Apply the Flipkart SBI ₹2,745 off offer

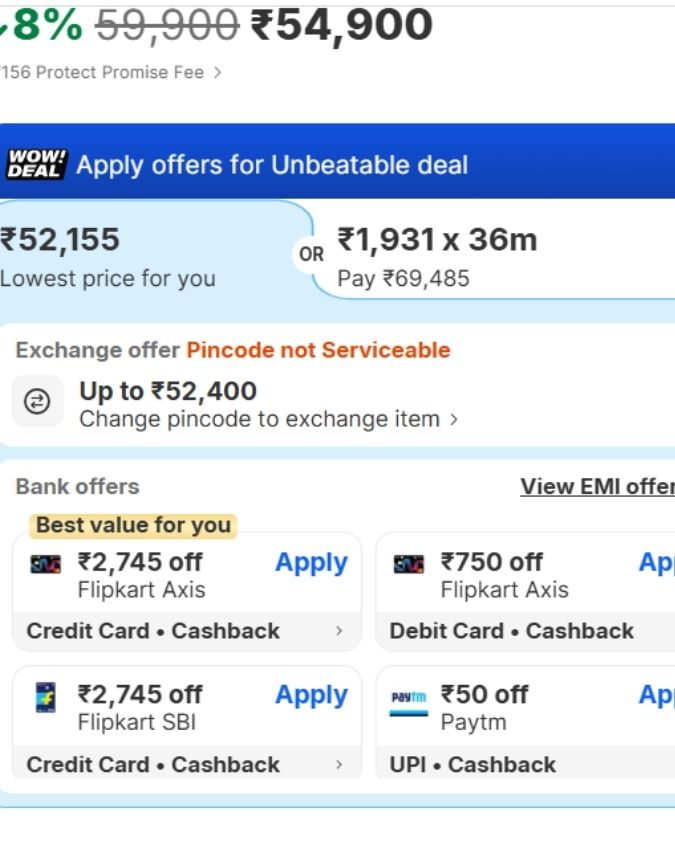click(x=311, y=695)
